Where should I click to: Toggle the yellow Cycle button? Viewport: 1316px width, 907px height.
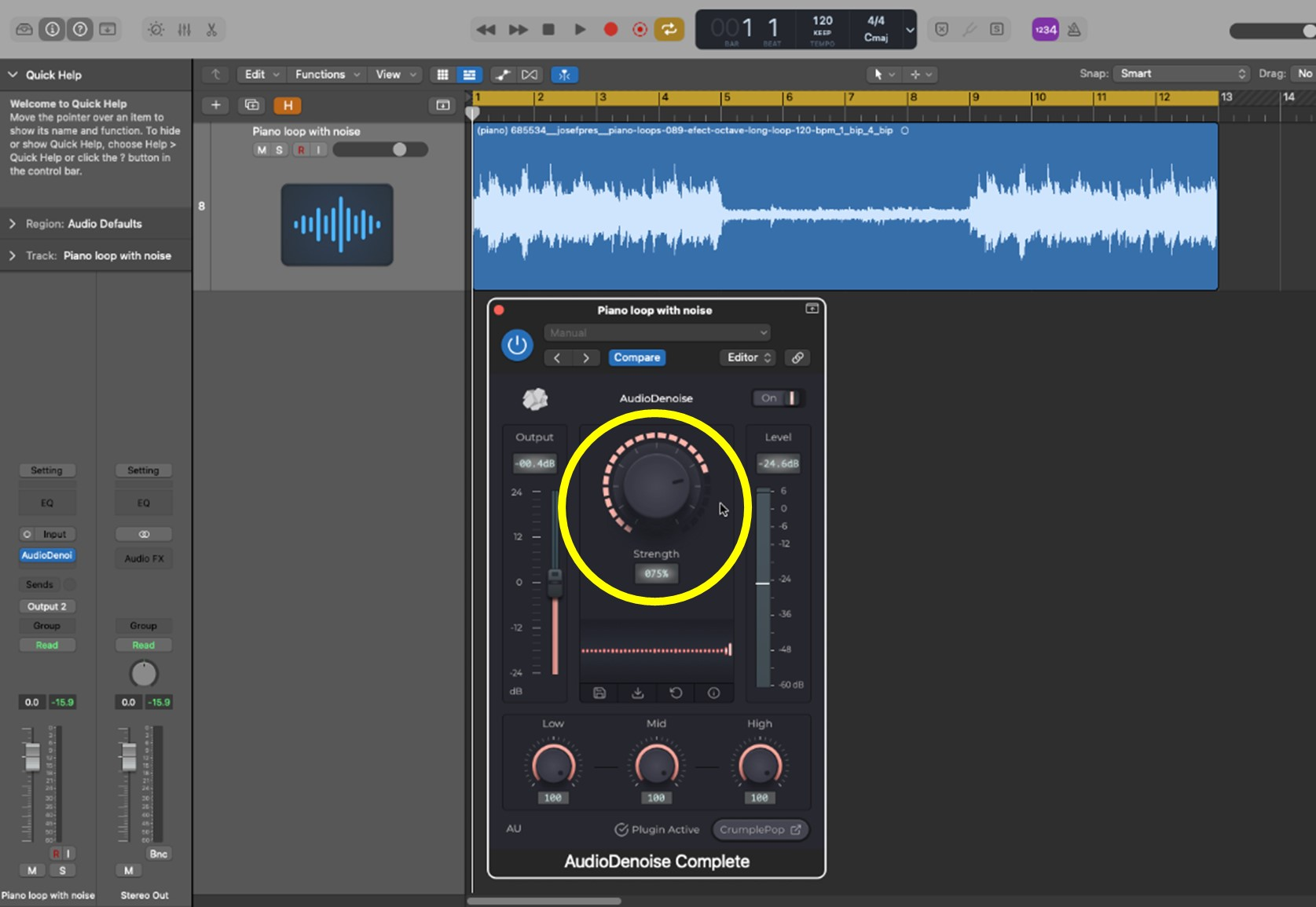pyautogui.click(x=669, y=30)
